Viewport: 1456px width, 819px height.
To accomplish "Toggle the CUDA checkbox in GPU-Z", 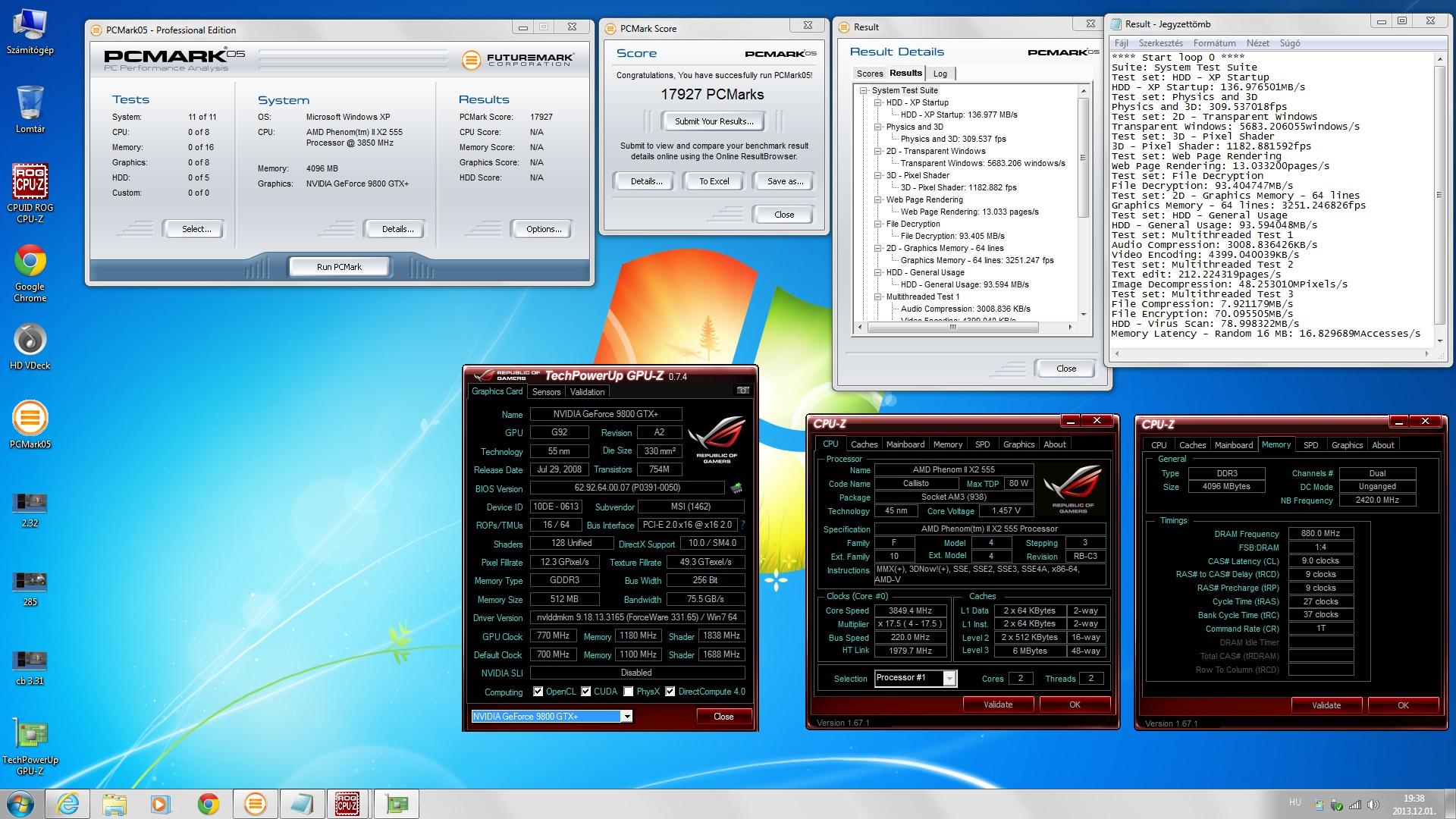I will (585, 692).
